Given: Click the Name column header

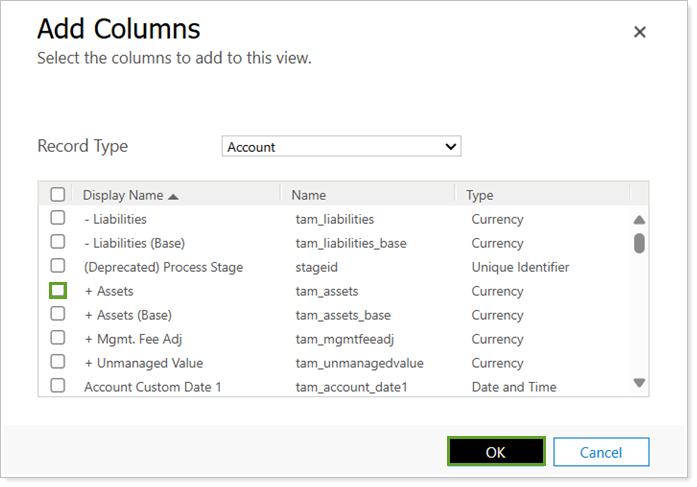Looking at the screenshot, I should 309,195.
